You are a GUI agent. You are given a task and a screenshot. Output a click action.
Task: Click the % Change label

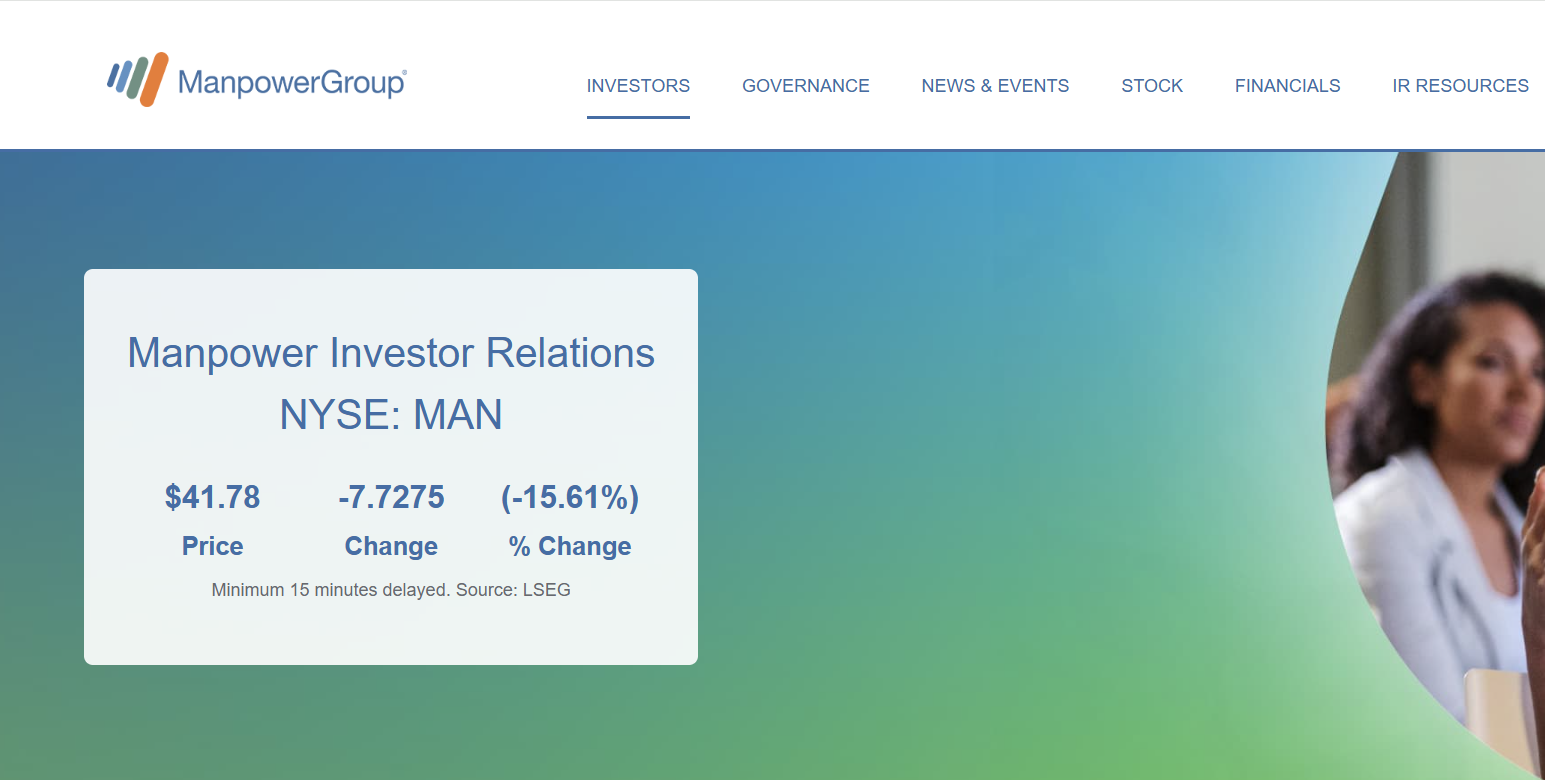point(570,546)
